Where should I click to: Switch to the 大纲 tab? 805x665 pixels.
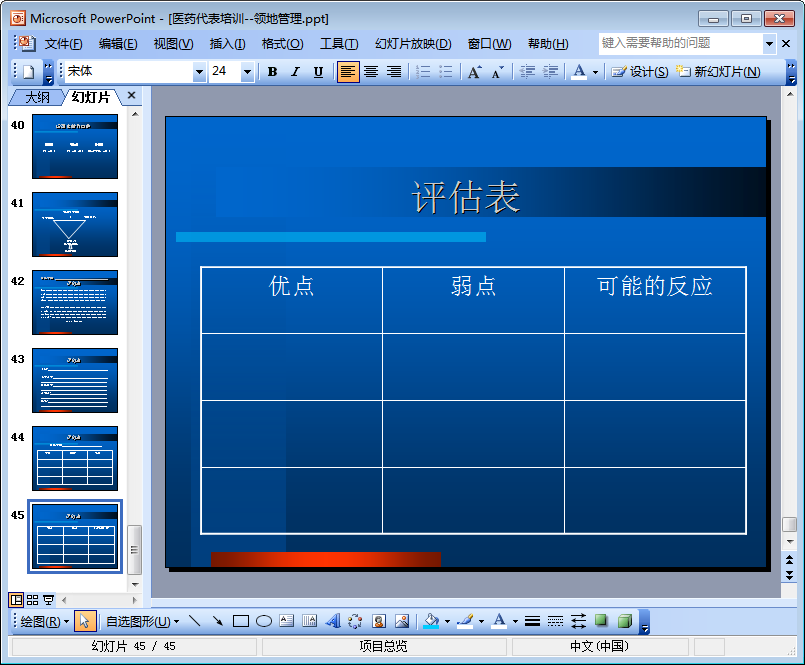pos(37,97)
